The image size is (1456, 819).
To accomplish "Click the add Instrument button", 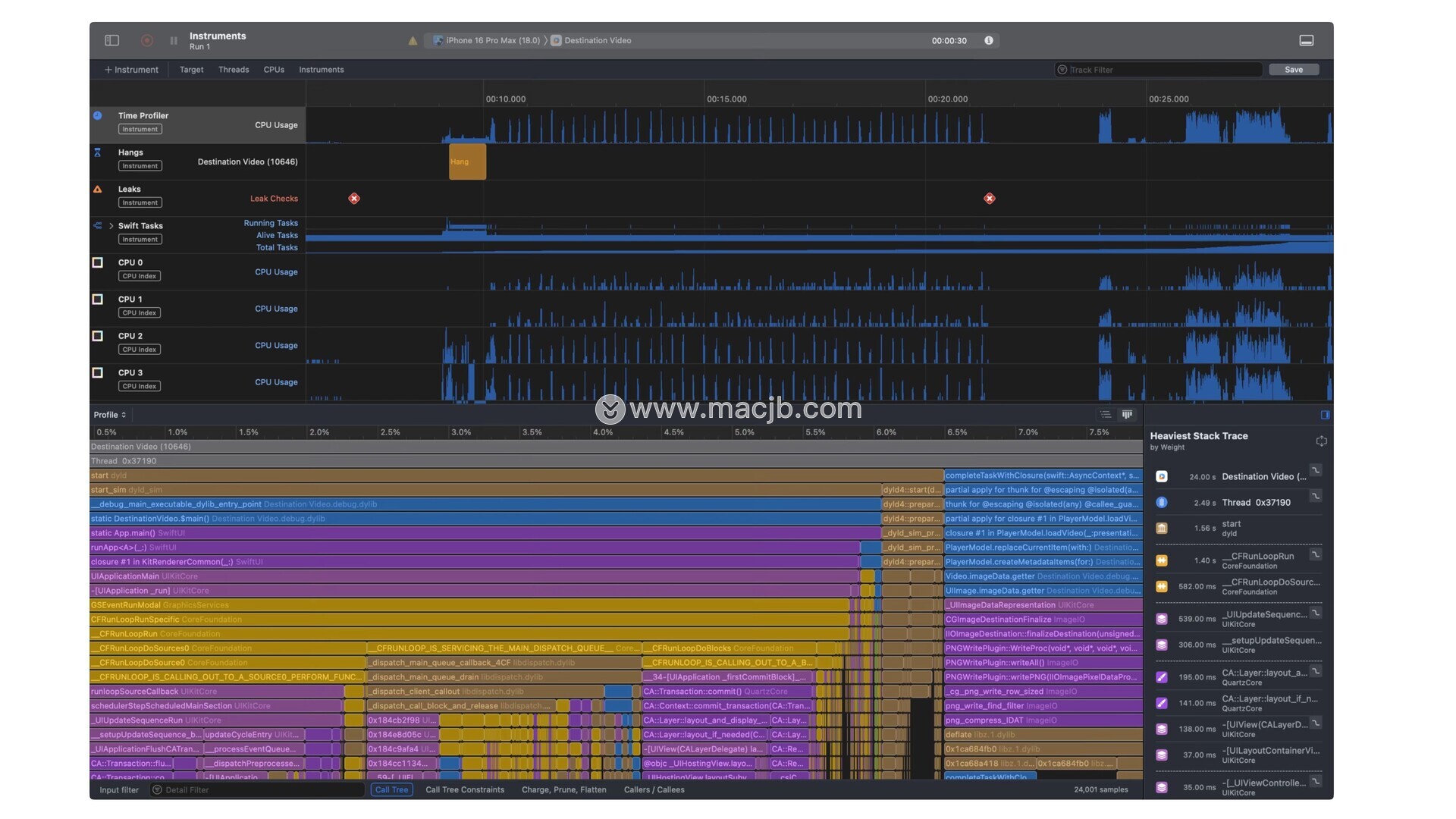I will point(132,70).
